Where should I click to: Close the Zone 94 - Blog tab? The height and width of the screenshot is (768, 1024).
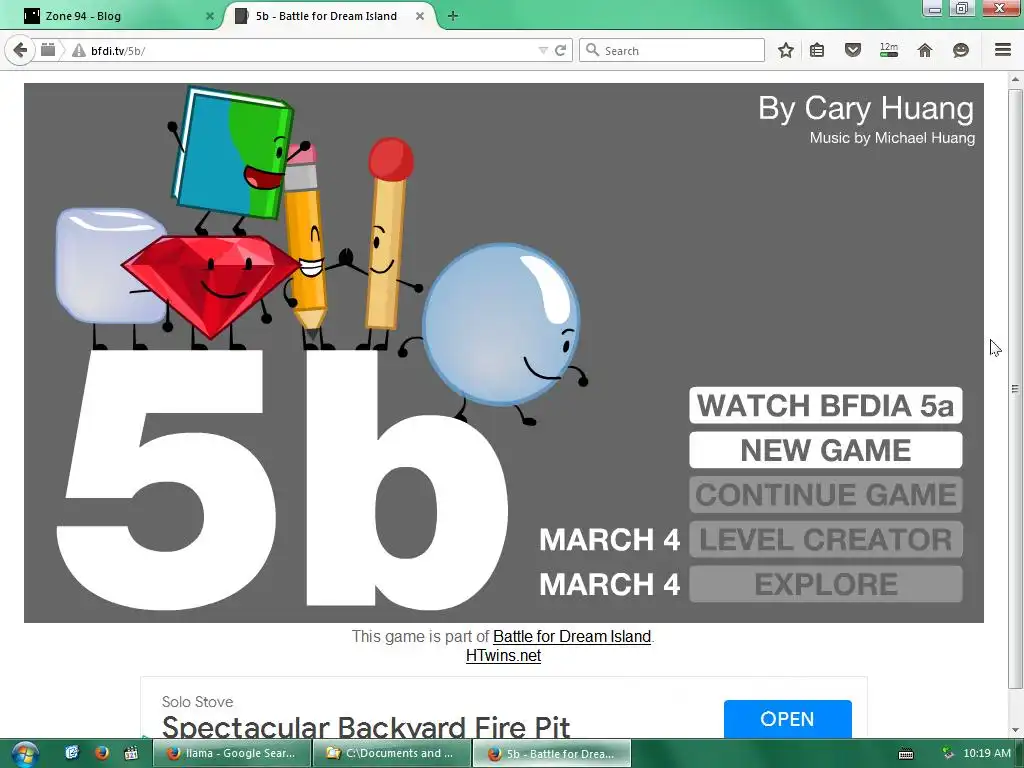pos(210,16)
